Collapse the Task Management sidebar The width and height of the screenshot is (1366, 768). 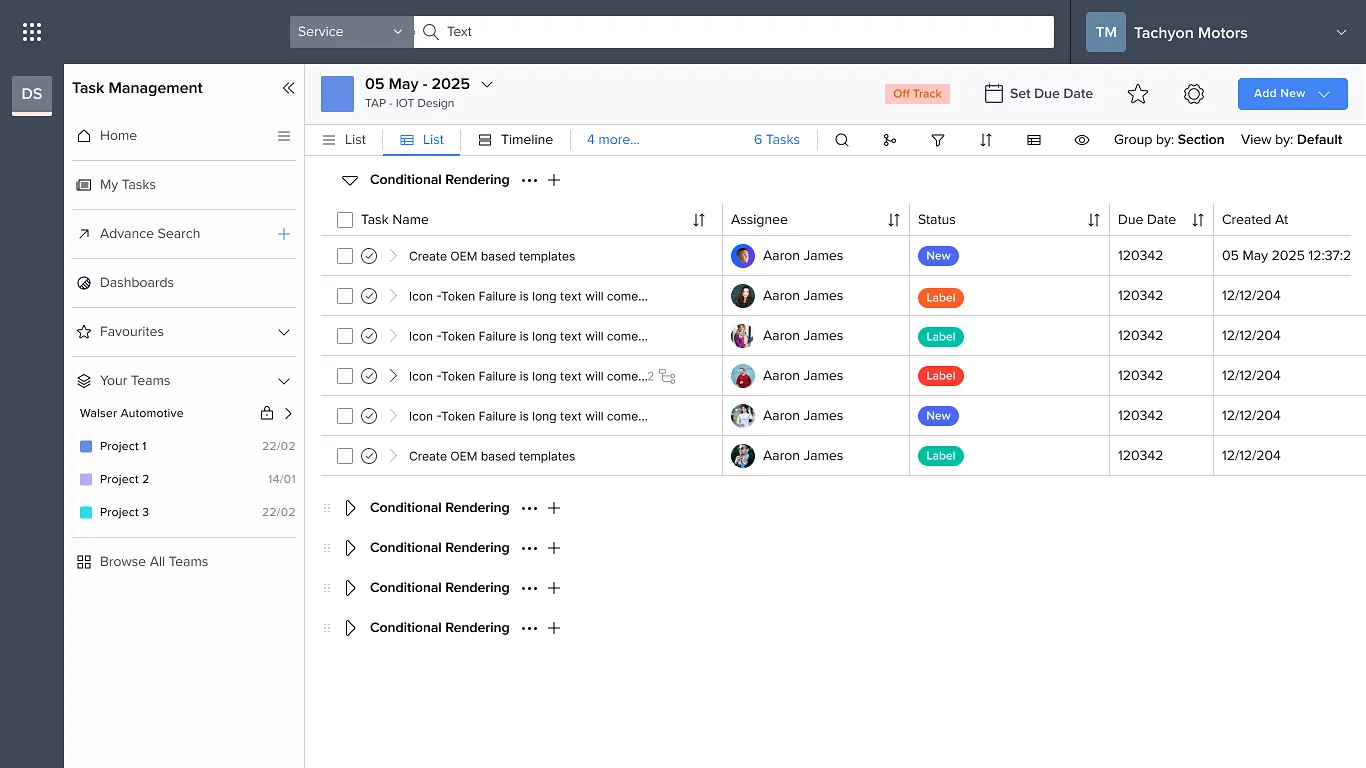coord(288,88)
